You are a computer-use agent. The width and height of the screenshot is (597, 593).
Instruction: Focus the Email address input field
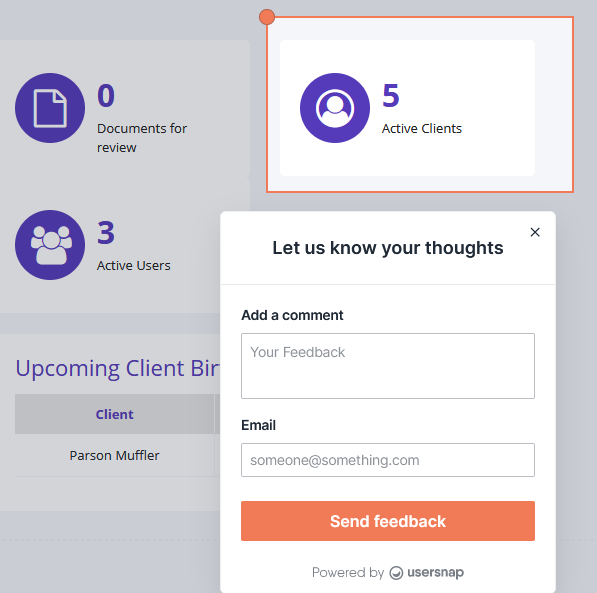point(388,460)
